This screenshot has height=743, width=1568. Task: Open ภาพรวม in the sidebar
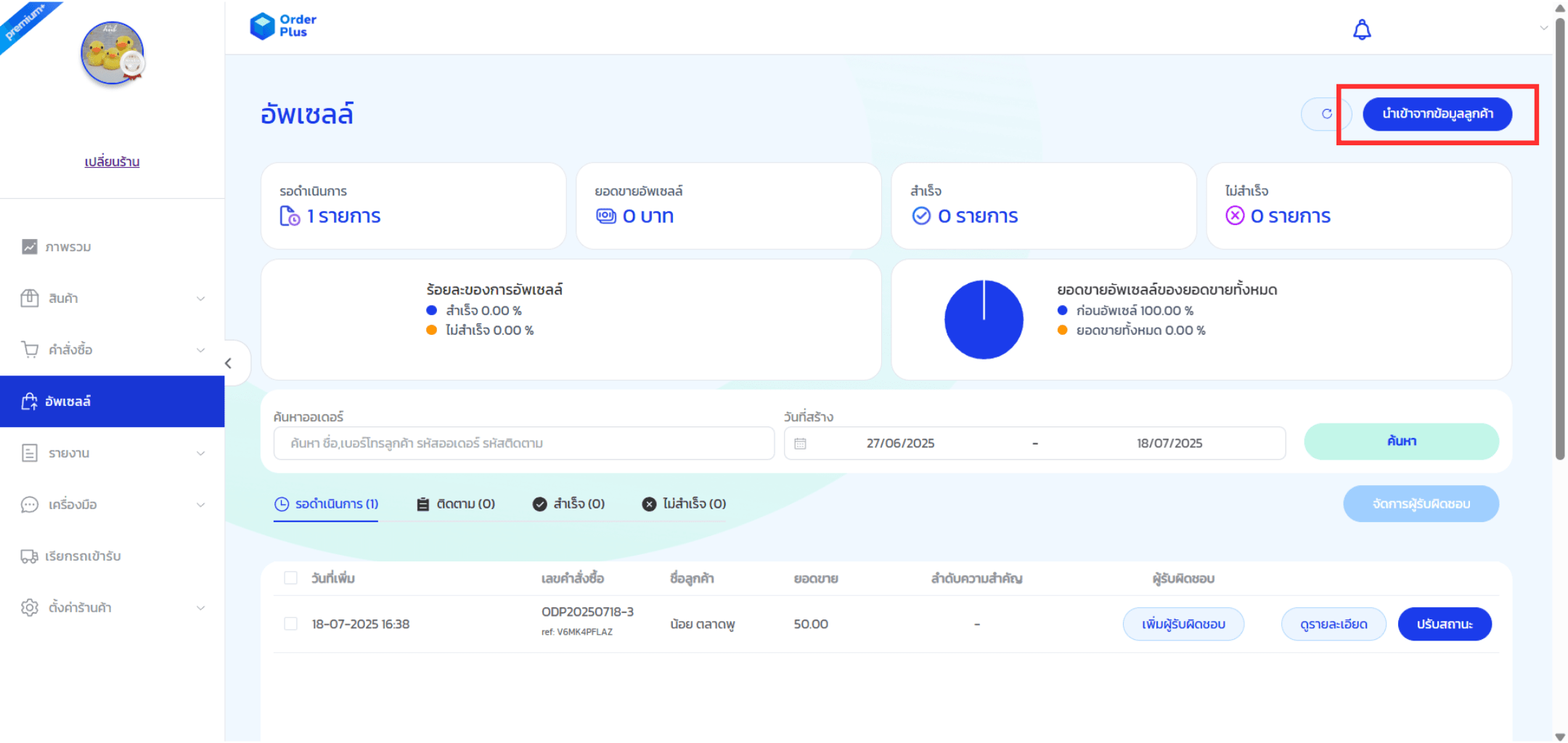tap(113, 247)
